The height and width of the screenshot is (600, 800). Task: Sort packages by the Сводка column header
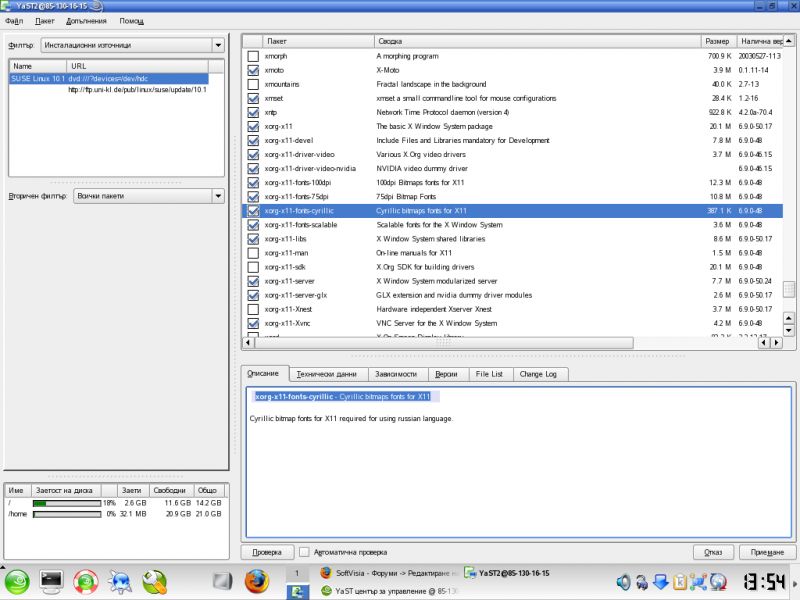click(538, 41)
